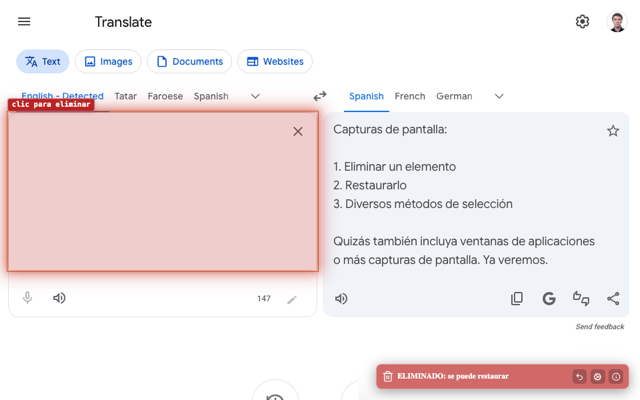Open the Google account avatar

click(x=617, y=22)
